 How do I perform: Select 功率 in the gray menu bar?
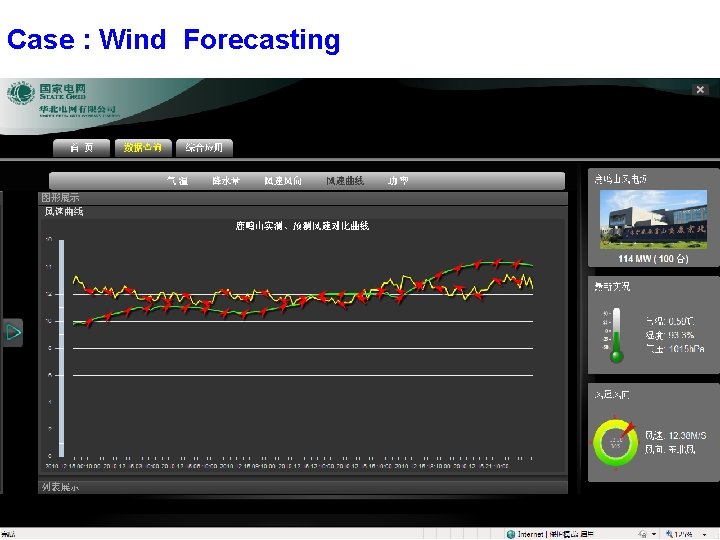tap(398, 181)
